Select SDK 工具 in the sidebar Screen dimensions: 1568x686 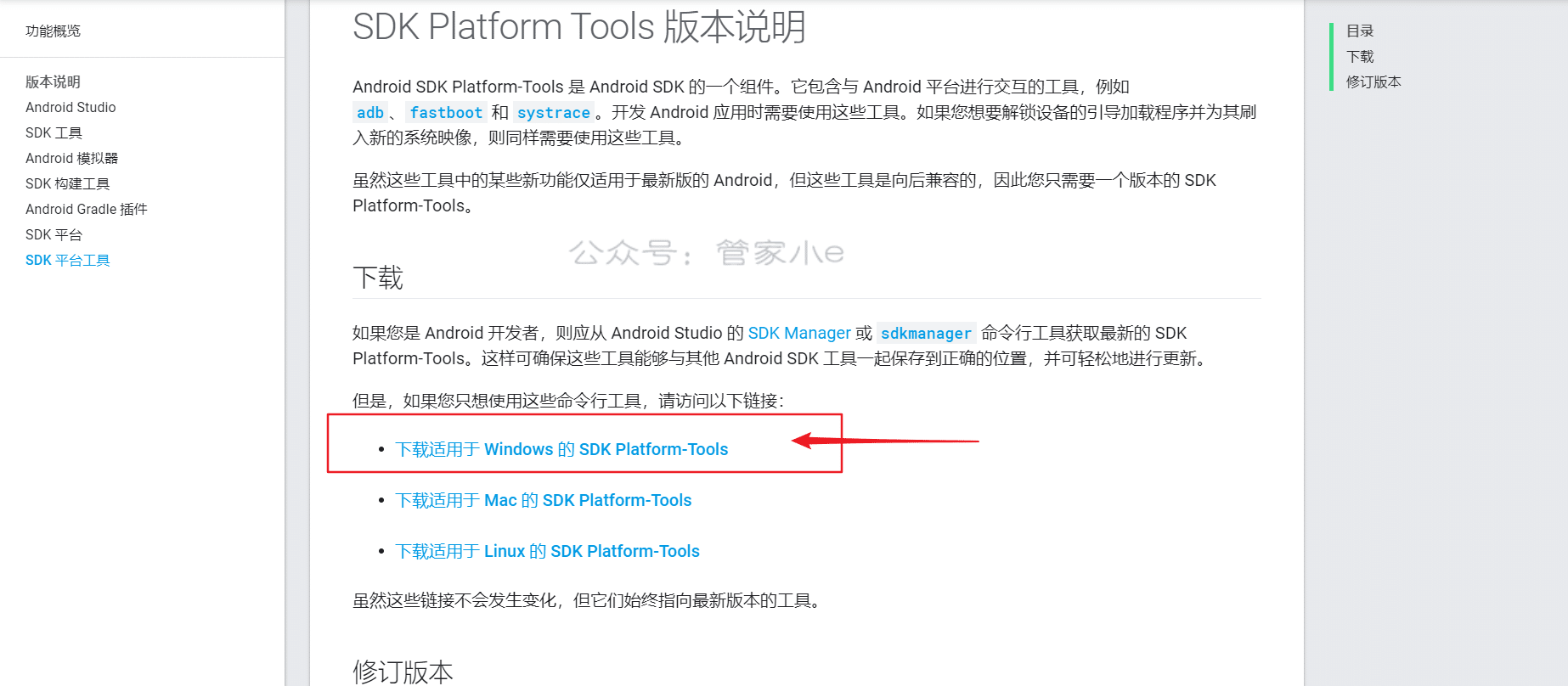[54, 133]
